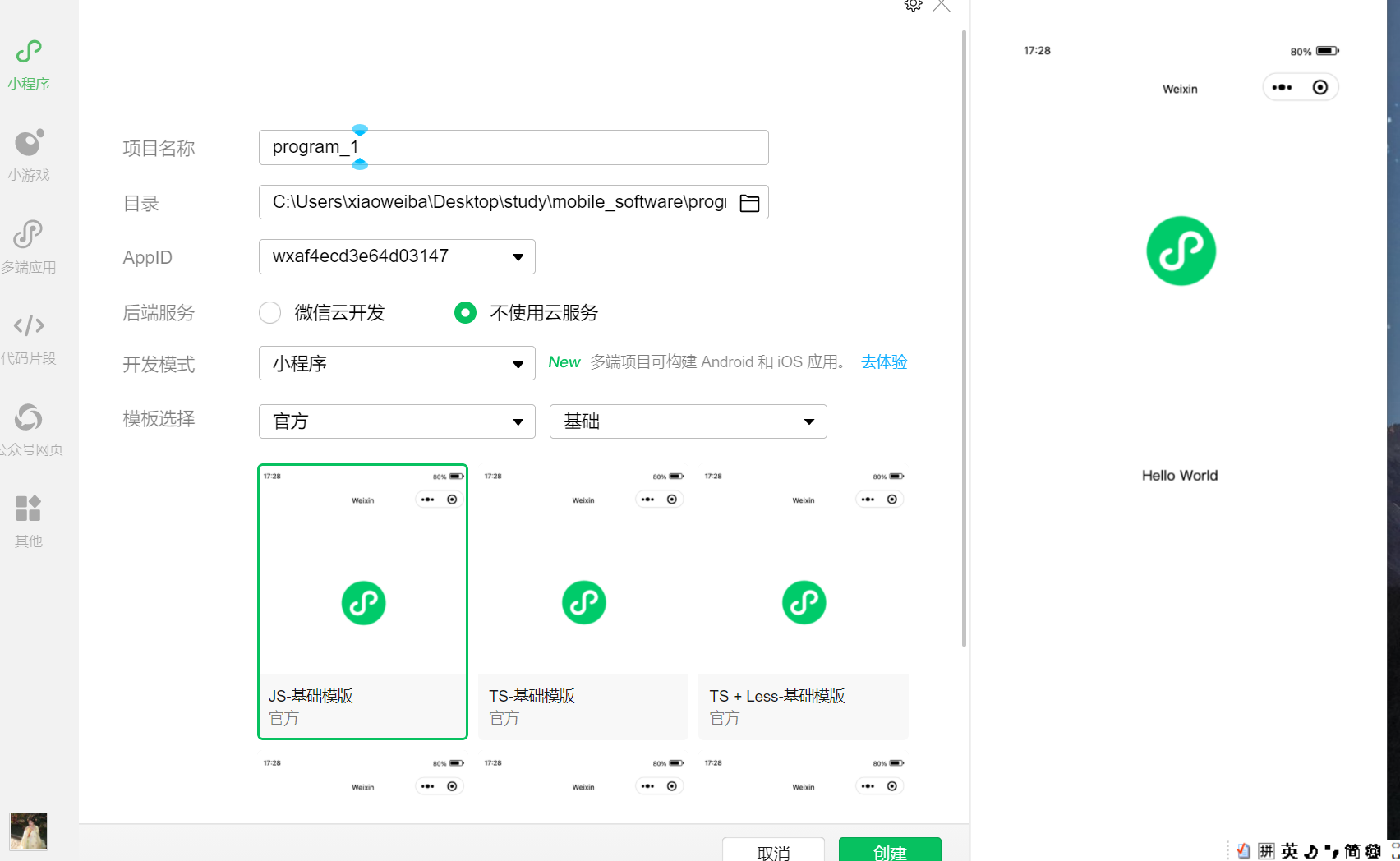This screenshot has width=1400, height=861.
Task: Click the Weixin title in preview panel
Action: coord(1180,89)
